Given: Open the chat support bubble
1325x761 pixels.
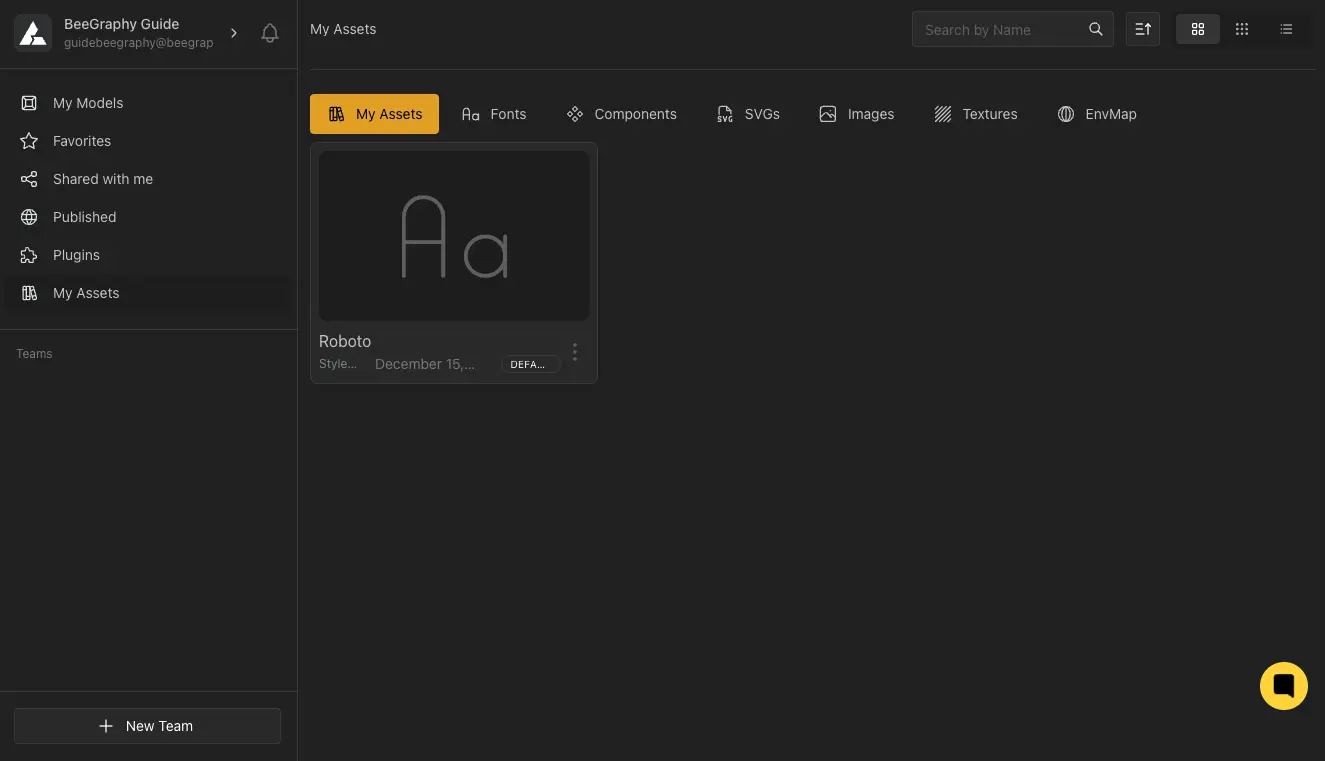Looking at the screenshot, I should click(x=1284, y=686).
